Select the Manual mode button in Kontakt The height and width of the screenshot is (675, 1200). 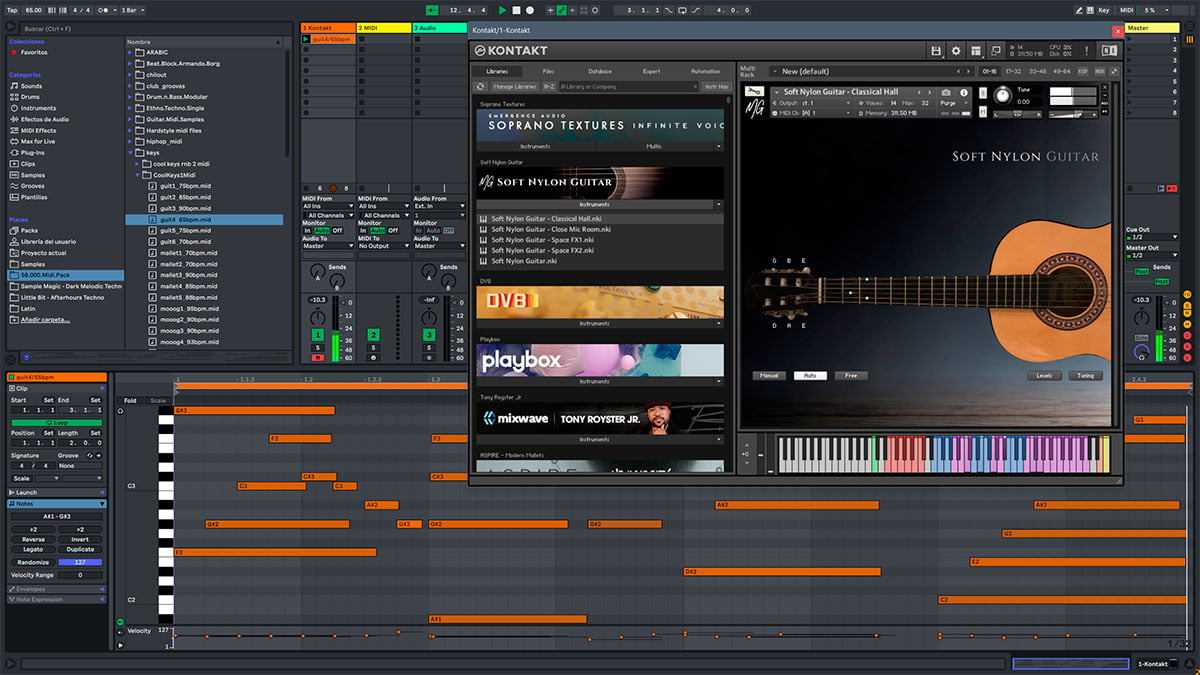tap(770, 376)
